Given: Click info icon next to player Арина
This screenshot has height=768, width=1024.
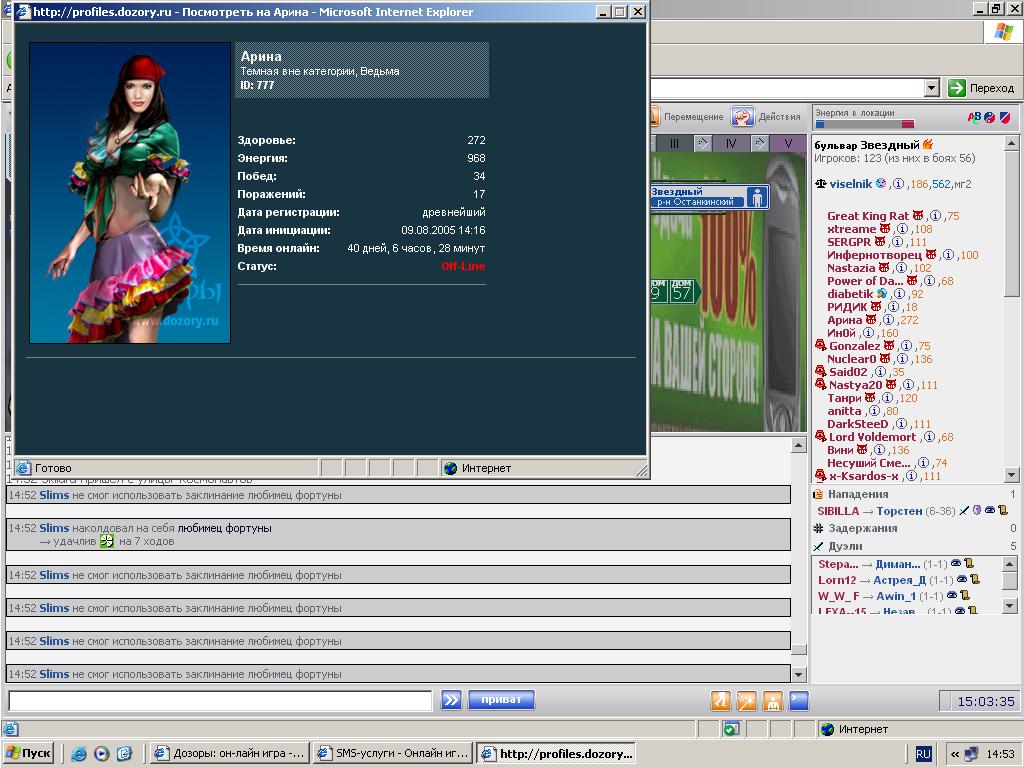Looking at the screenshot, I should pos(891,320).
